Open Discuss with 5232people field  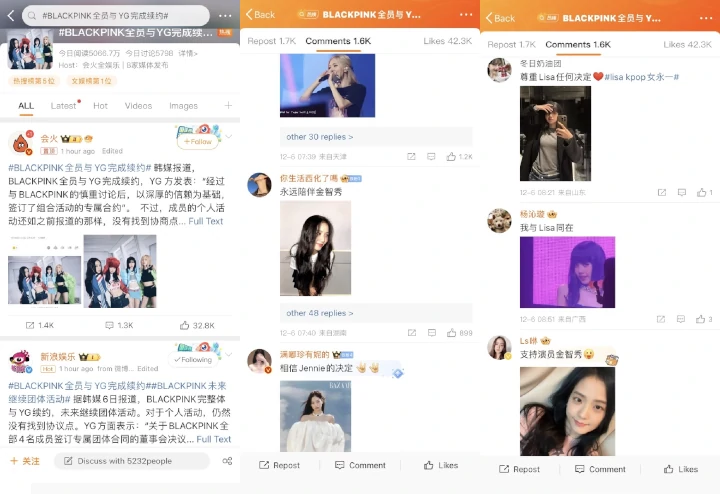(132, 461)
